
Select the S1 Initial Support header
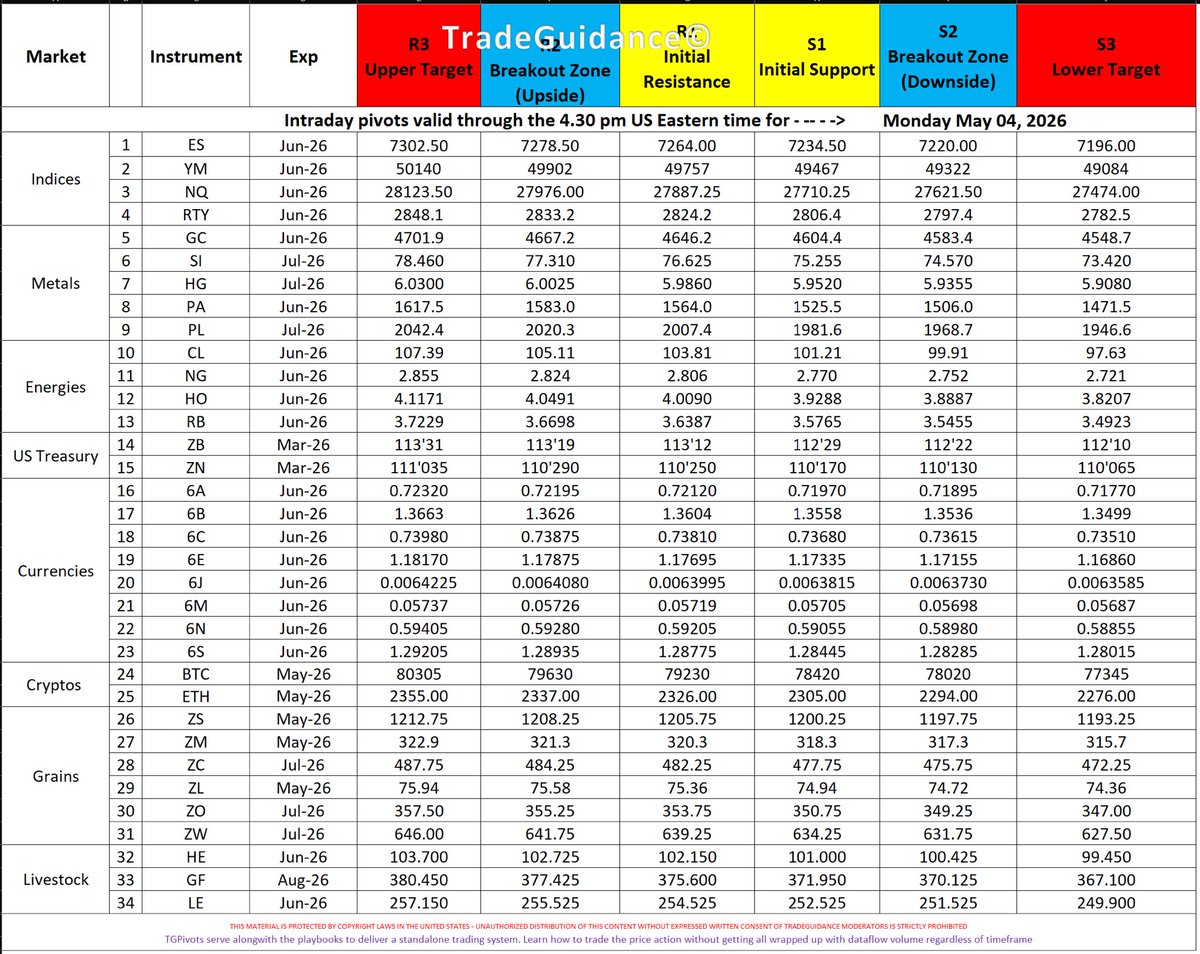816,56
